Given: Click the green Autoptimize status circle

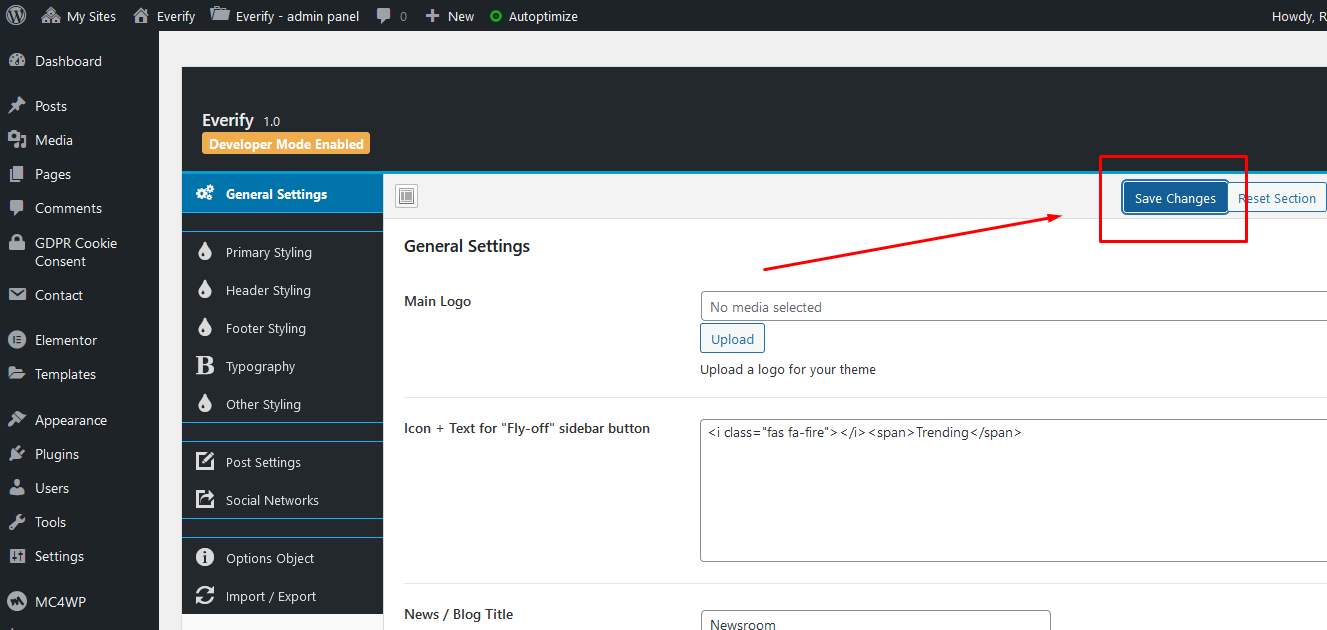Looking at the screenshot, I should pyautogui.click(x=496, y=16).
